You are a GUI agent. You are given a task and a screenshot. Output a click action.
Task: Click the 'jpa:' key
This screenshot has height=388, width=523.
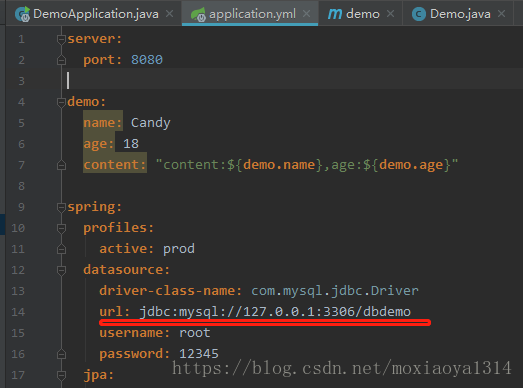point(98,375)
